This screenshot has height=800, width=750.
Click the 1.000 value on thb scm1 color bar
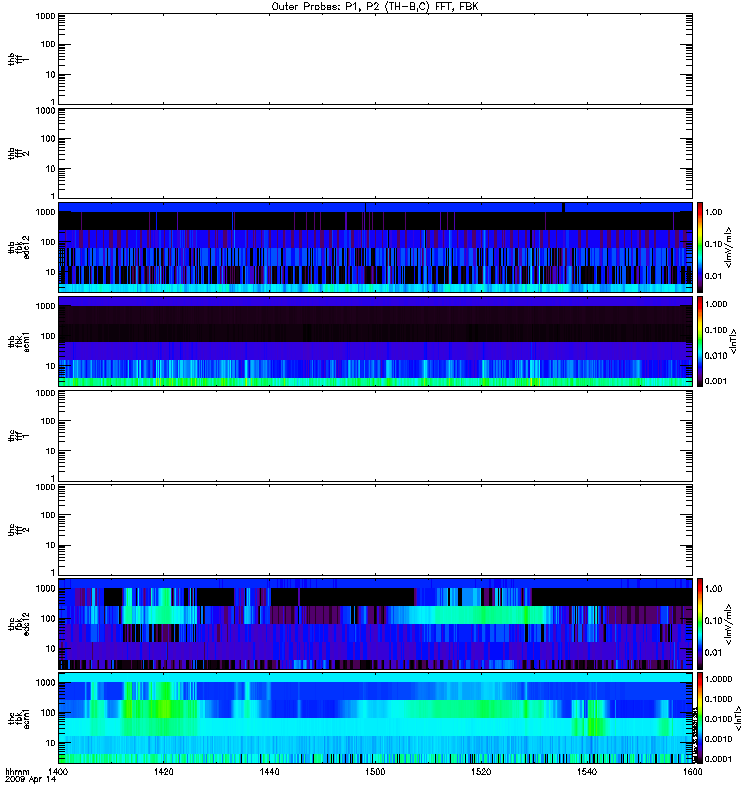click(x=716, y=304)
